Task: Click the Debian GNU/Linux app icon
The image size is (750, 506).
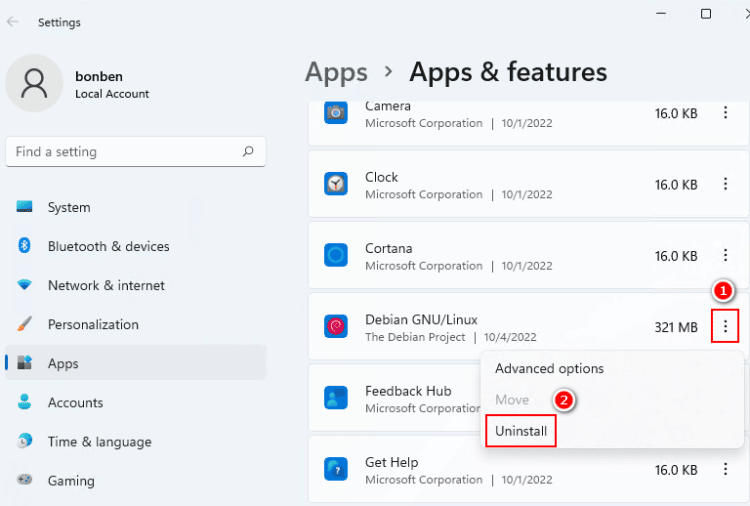Action: click(336, 326)
